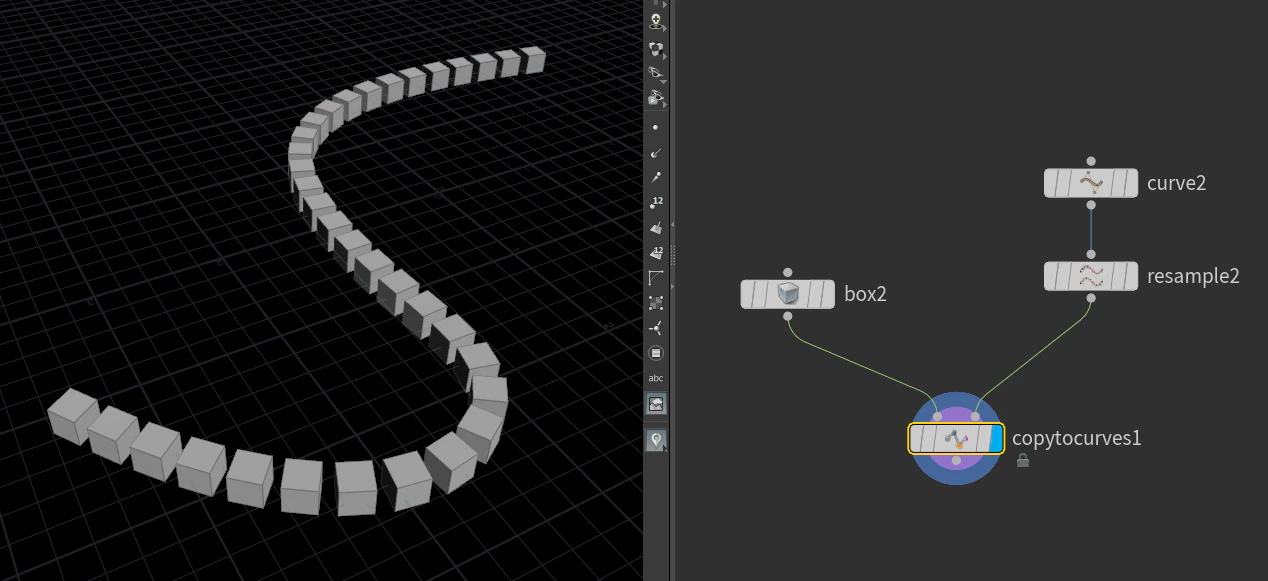Click the output connector dot of box2

tap(788, 317)
